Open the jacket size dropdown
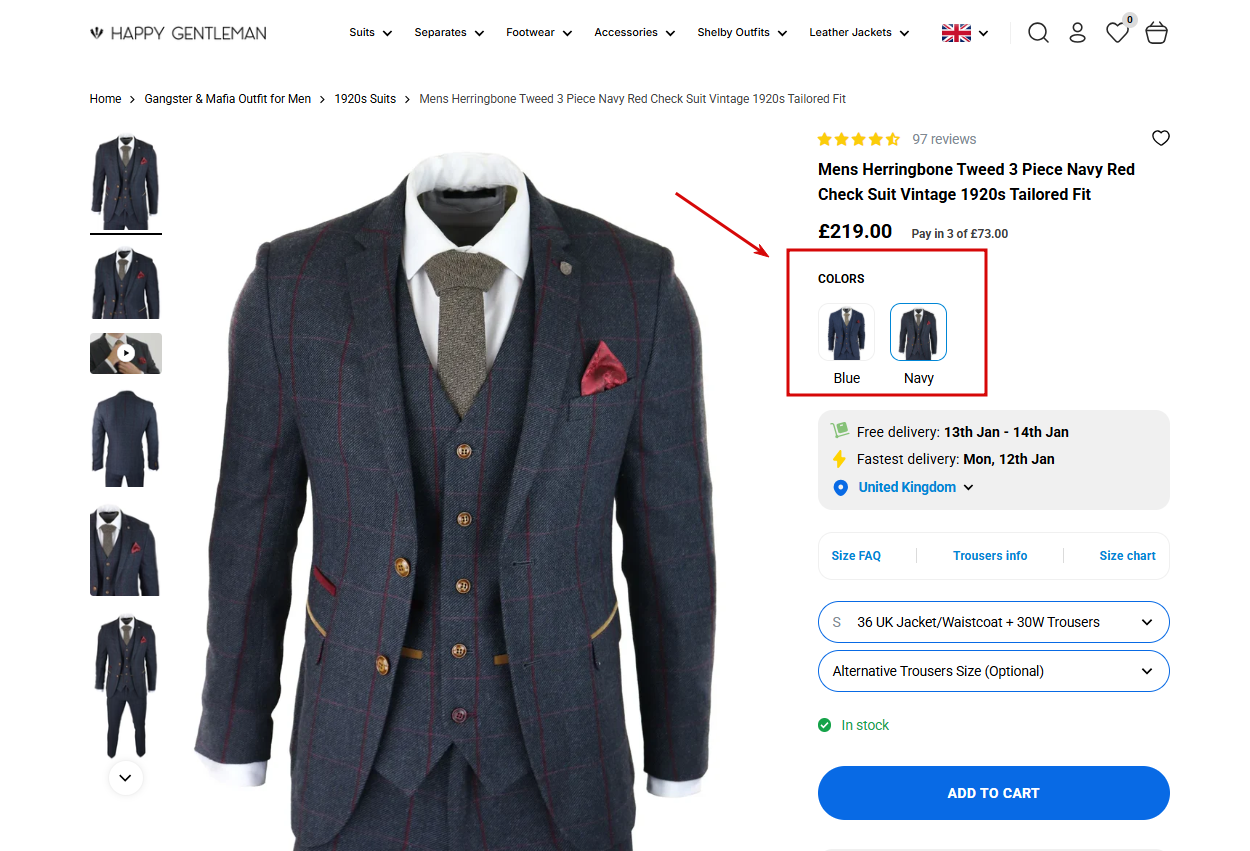 tap(993, 622)
